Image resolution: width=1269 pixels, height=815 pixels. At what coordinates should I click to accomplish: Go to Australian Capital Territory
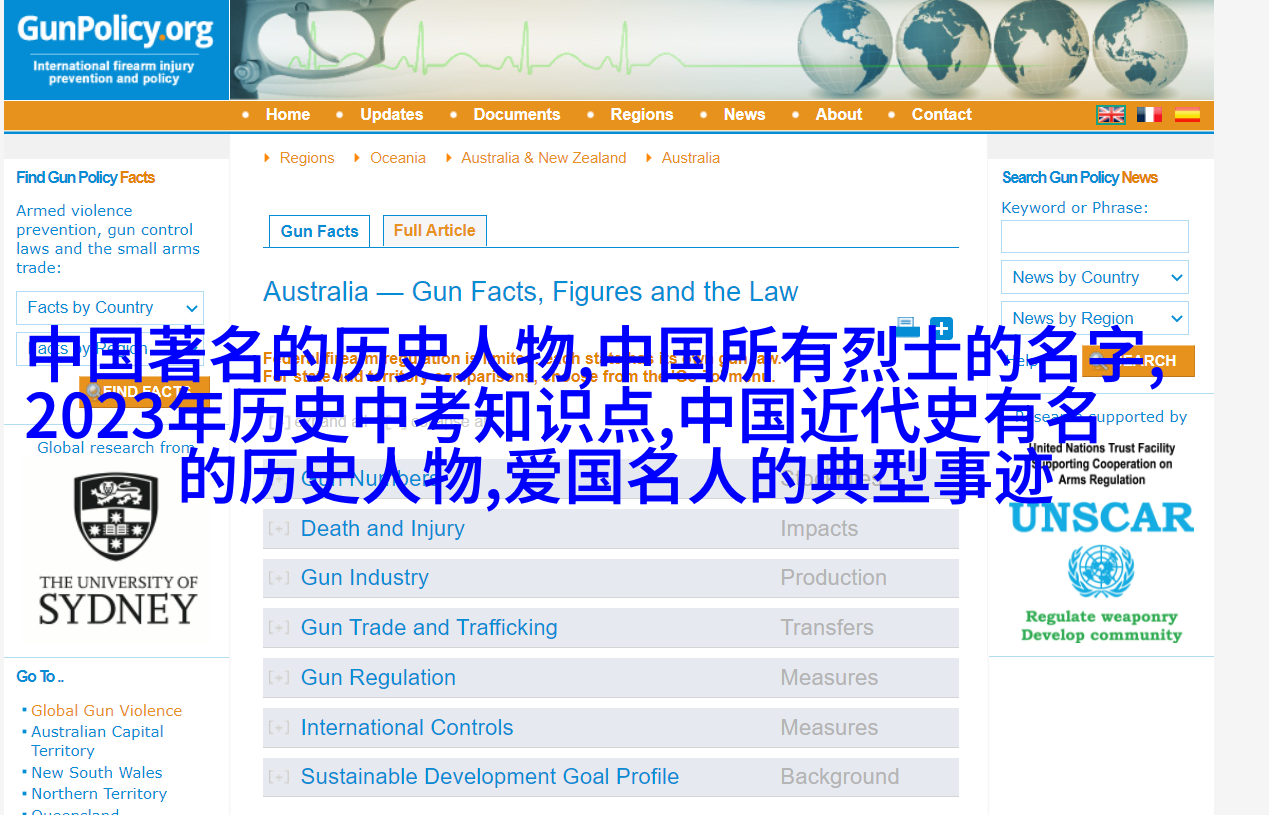(x=97, y=741)
